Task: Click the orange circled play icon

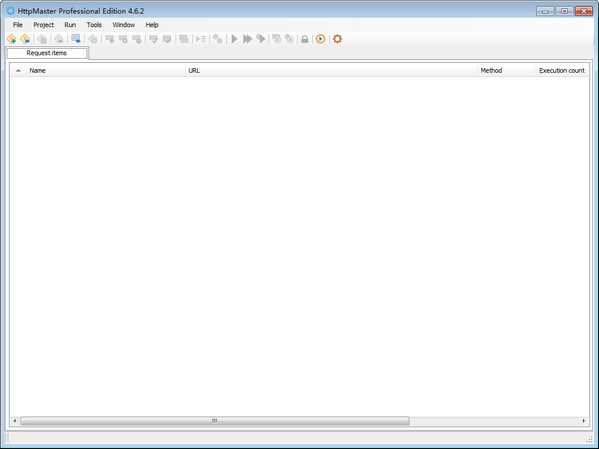Action: [321, 39]
